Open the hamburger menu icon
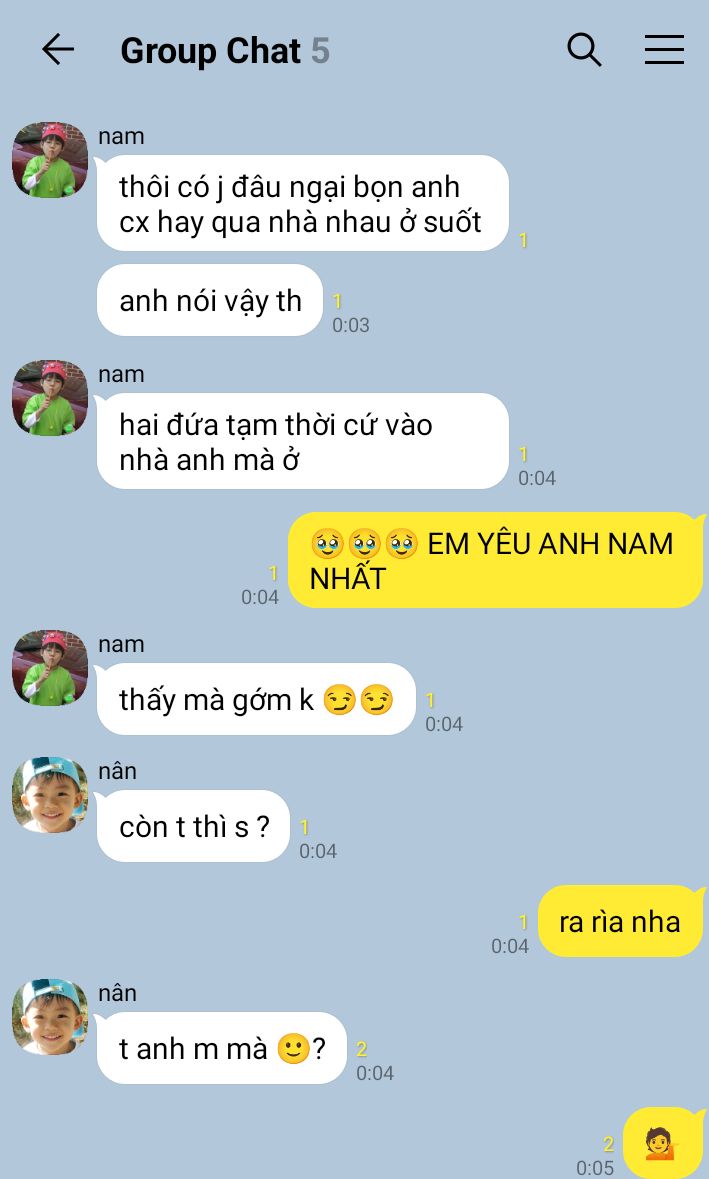Screen dimensions: 709x1179 [x=664, y=50]
